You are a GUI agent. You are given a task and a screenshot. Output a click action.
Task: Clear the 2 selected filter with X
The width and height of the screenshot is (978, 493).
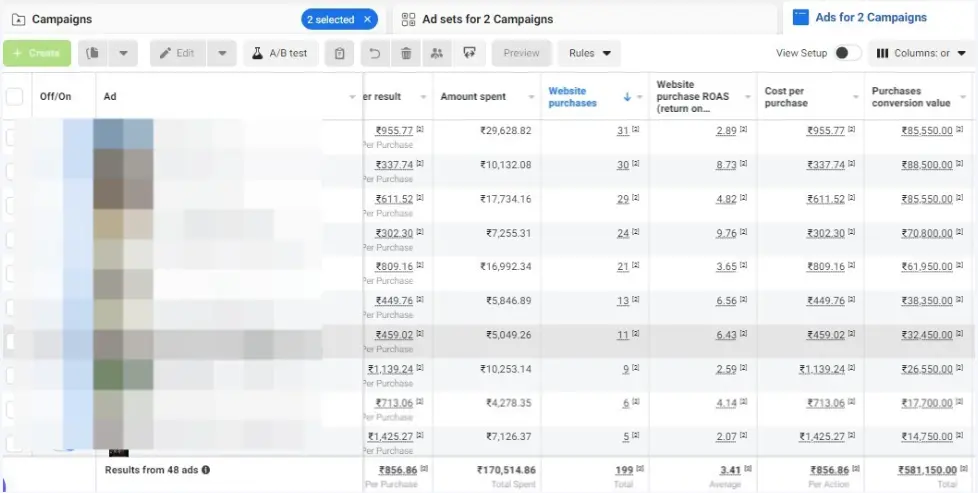(x=368, y=19)
